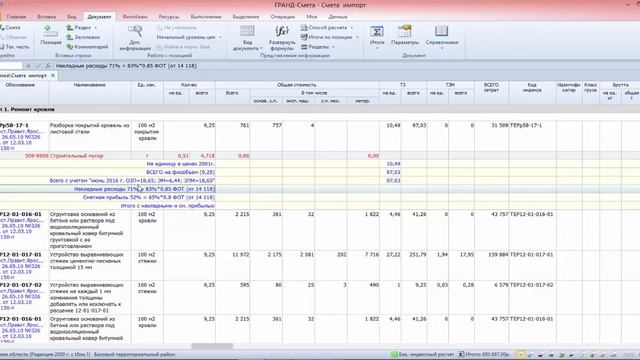Select the Р12-01-017-02 position code

[x=21, y=285]
